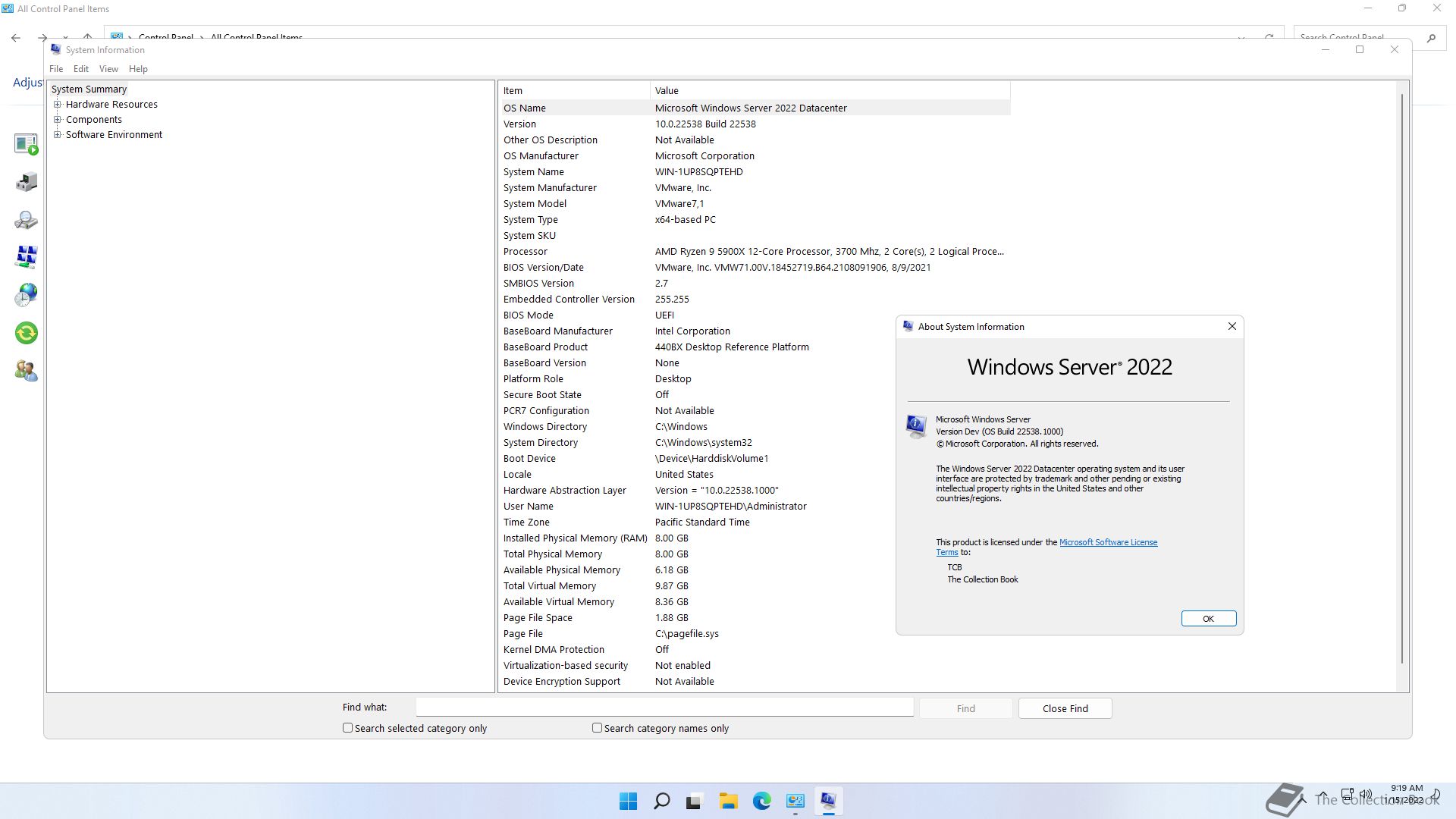Viewport: 1456px width, 819px height.
Task: Select Components tree label
Action: (94, 120)
